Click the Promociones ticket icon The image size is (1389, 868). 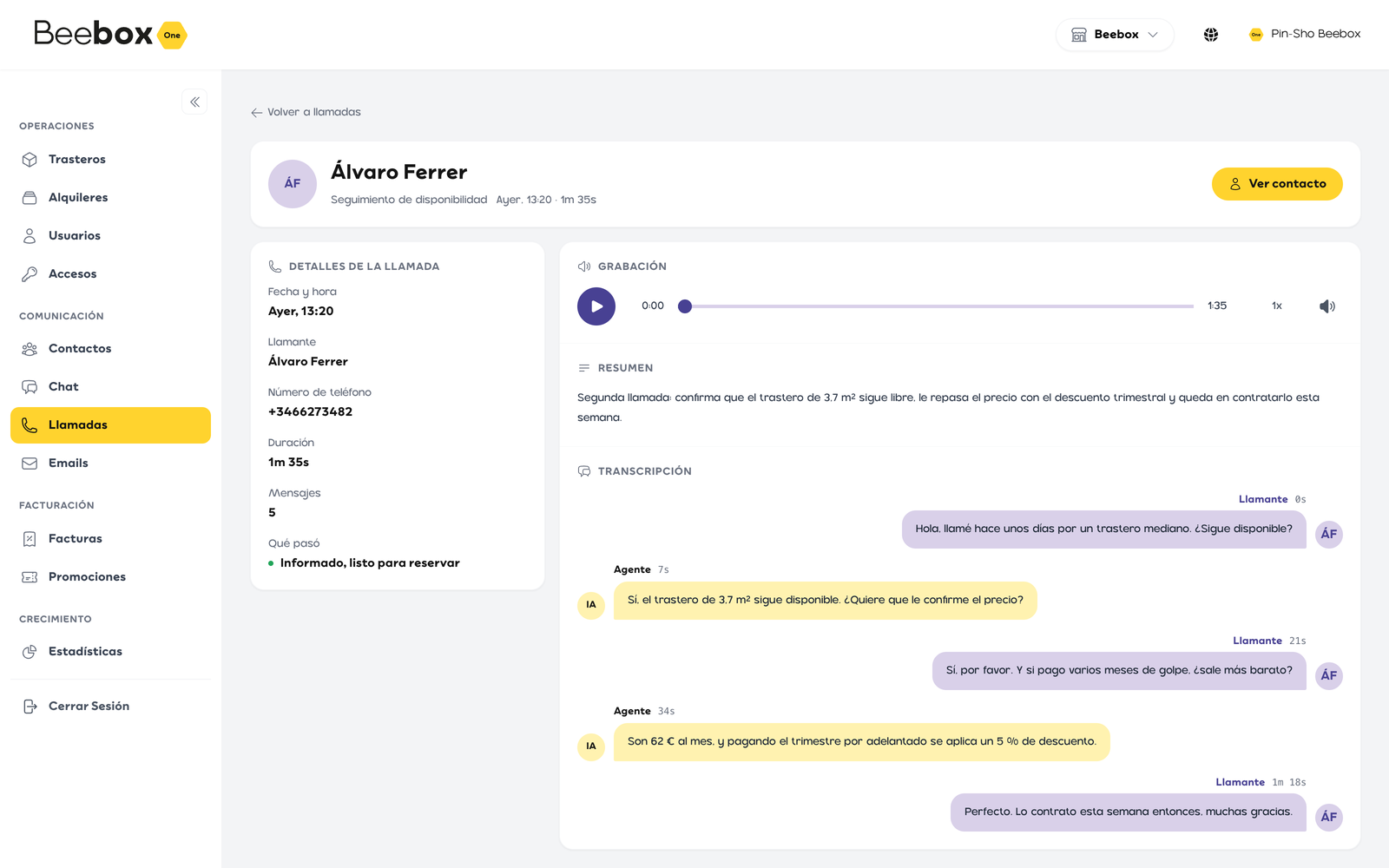tap(30, 577)
